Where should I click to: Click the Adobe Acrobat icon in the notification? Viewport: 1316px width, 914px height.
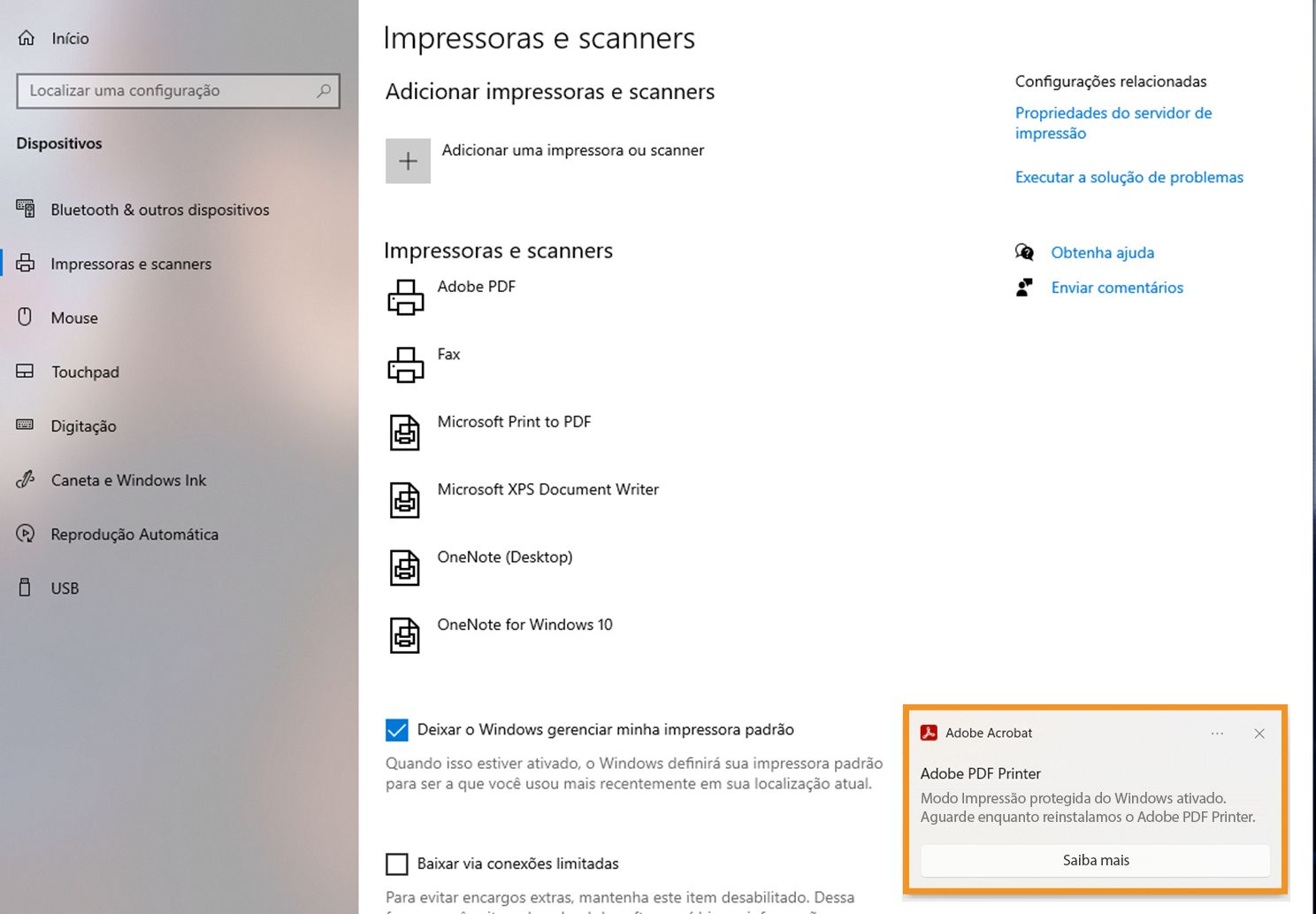[x=930, y=733]
